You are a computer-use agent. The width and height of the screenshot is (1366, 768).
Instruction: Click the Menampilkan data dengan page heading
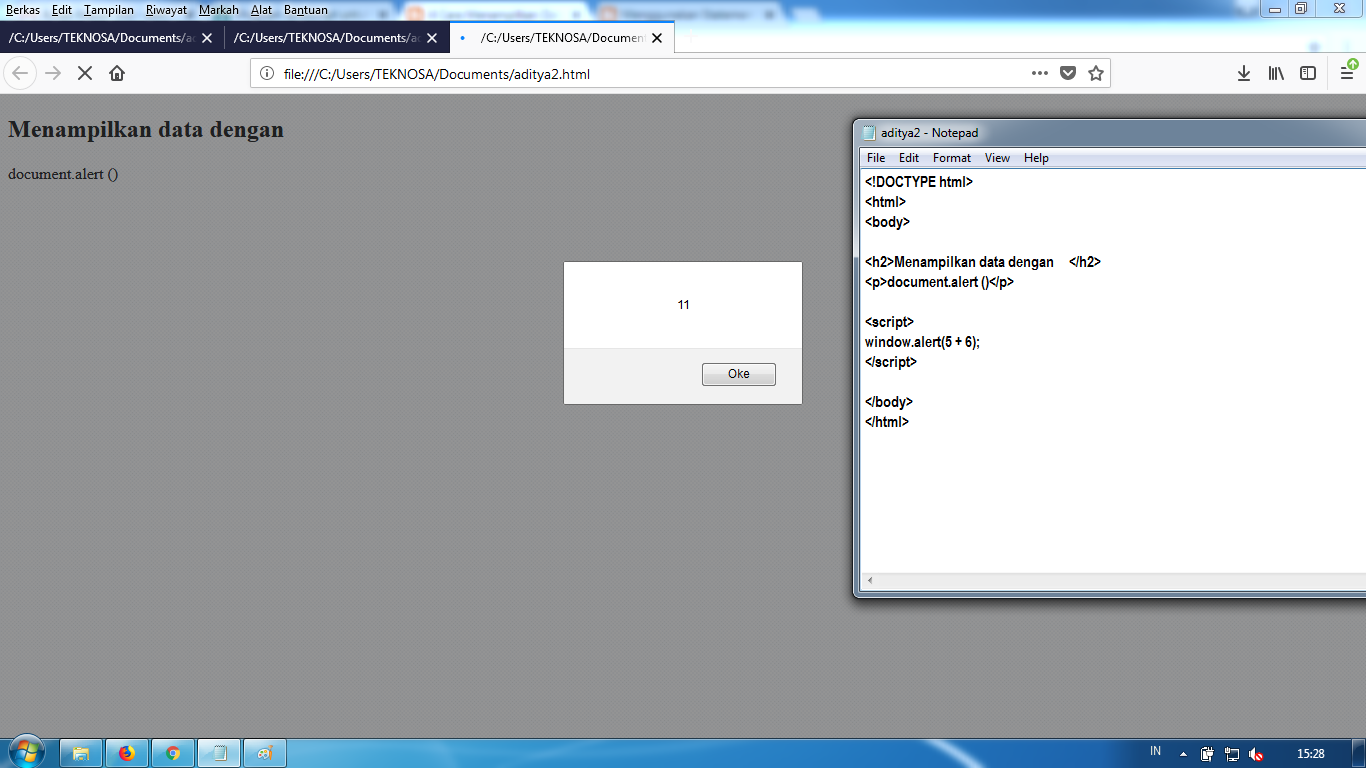(146, 130)
